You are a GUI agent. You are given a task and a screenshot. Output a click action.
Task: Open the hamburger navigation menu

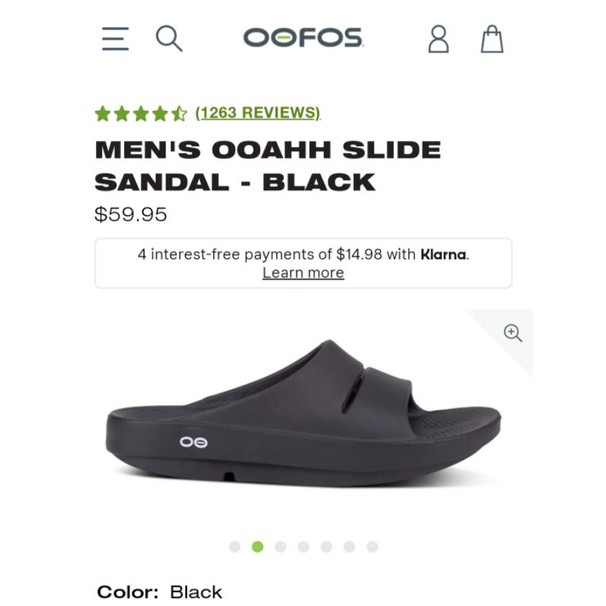point(115,39)
